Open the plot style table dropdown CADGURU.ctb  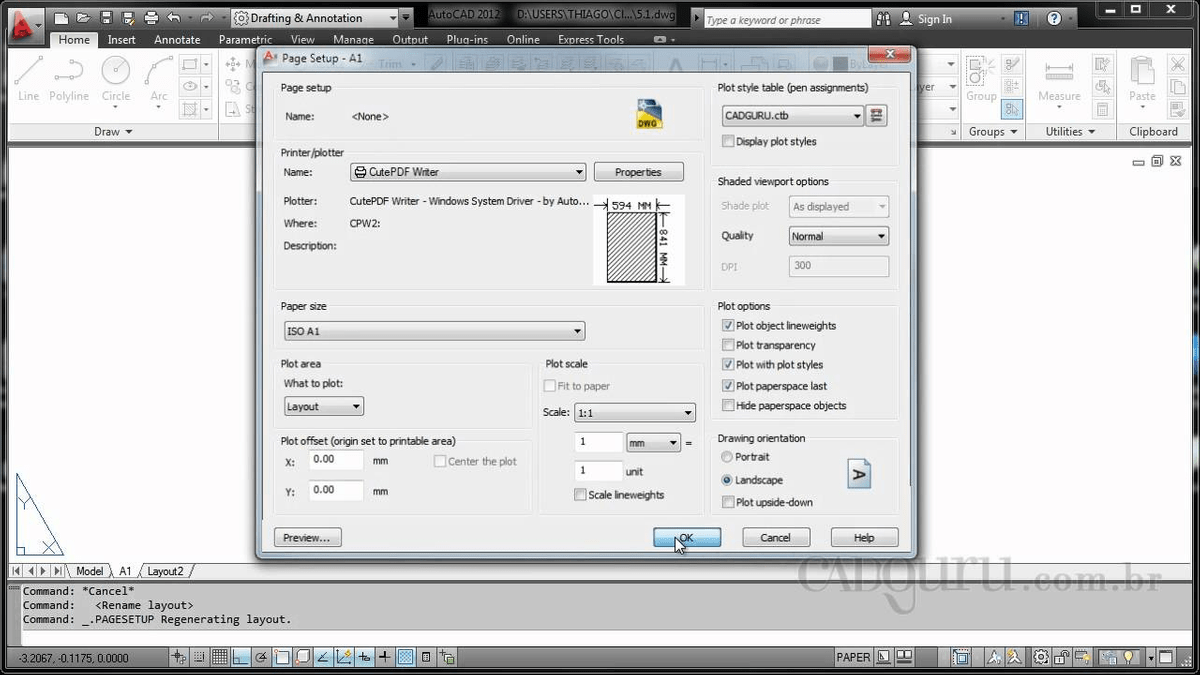[x=792, y=116]
